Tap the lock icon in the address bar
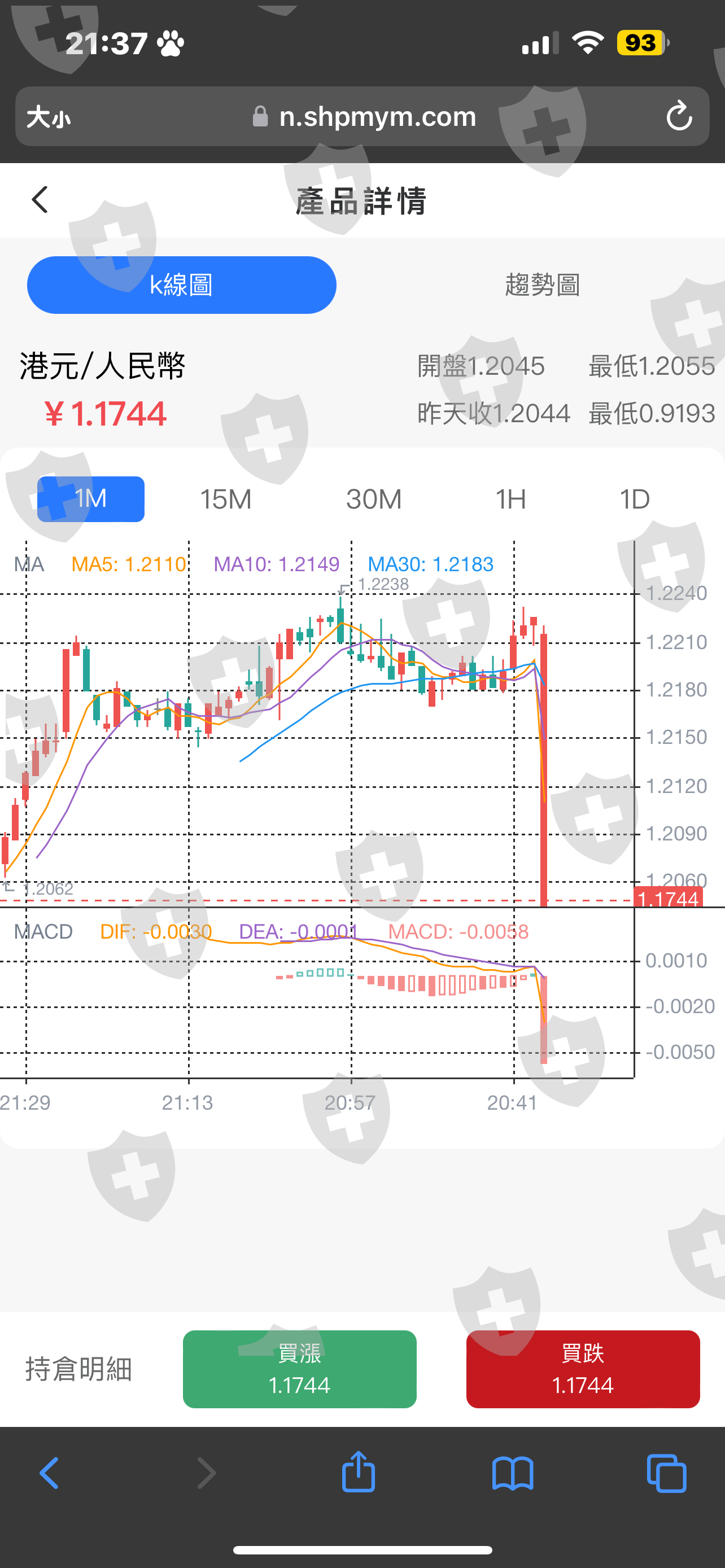Image resolution: width=725 pixels, height=1568 pixels. coord(260,116)
